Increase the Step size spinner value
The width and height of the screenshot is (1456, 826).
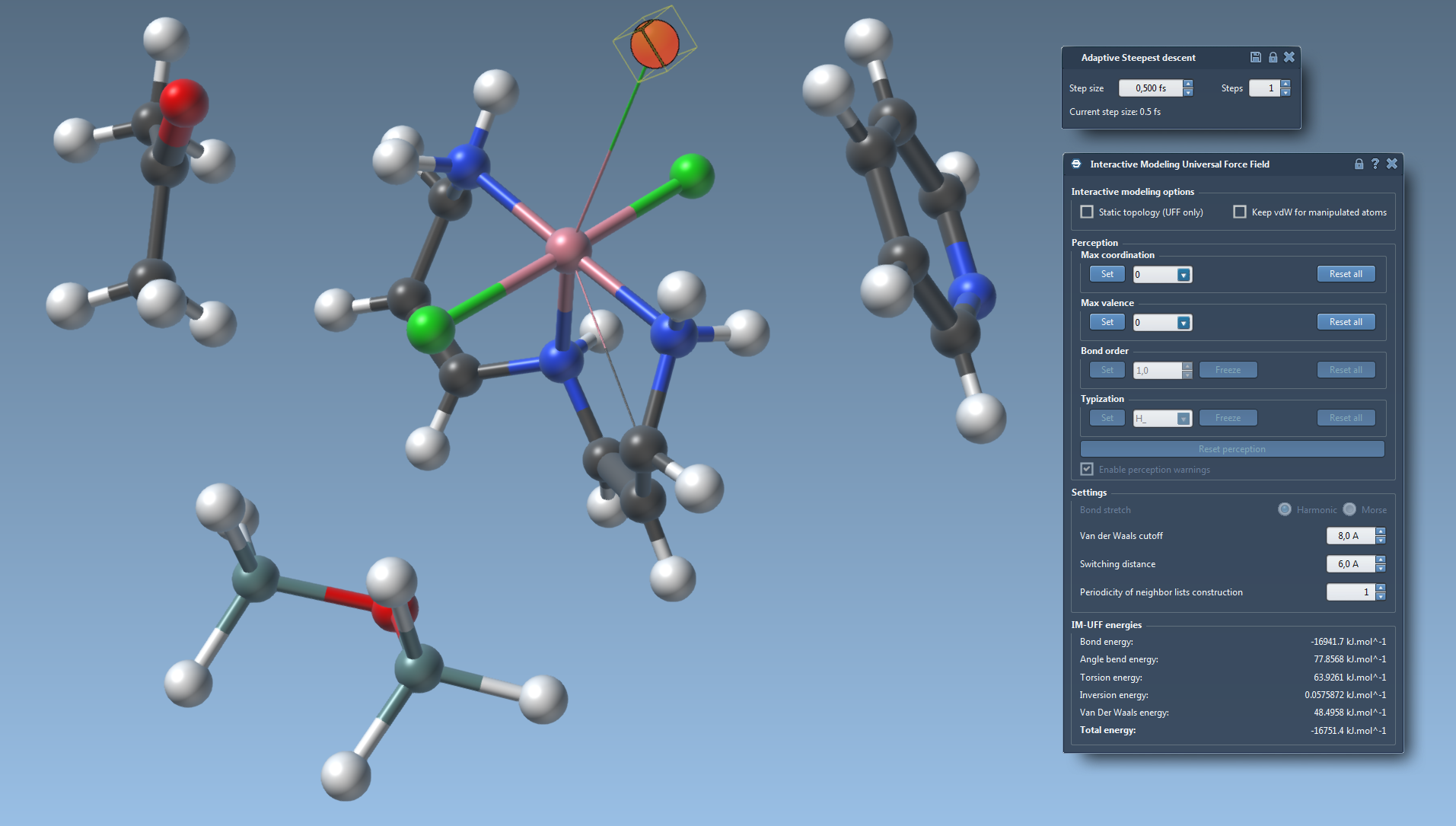[1188, 84]
